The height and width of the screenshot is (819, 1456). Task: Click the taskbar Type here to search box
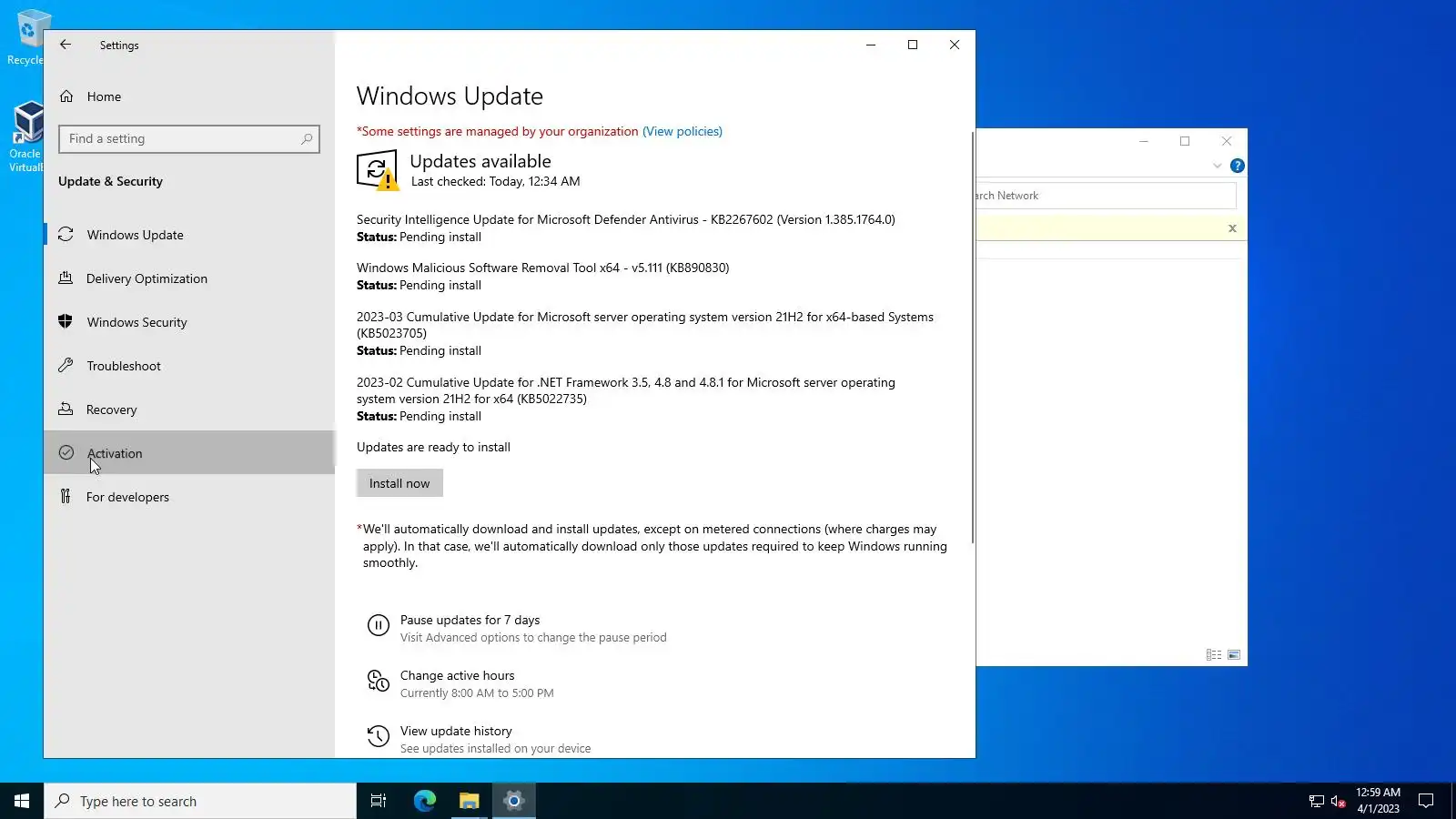point(200,801)
